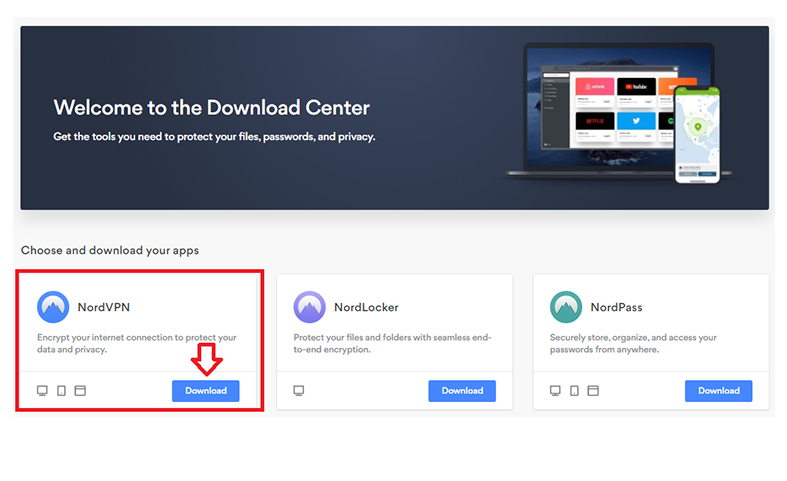Viewport: 787px width, 481px height.
Task: Click NordPass description 'Securely store, organize'
Action: pyautogui.click(x=633, y=343)
